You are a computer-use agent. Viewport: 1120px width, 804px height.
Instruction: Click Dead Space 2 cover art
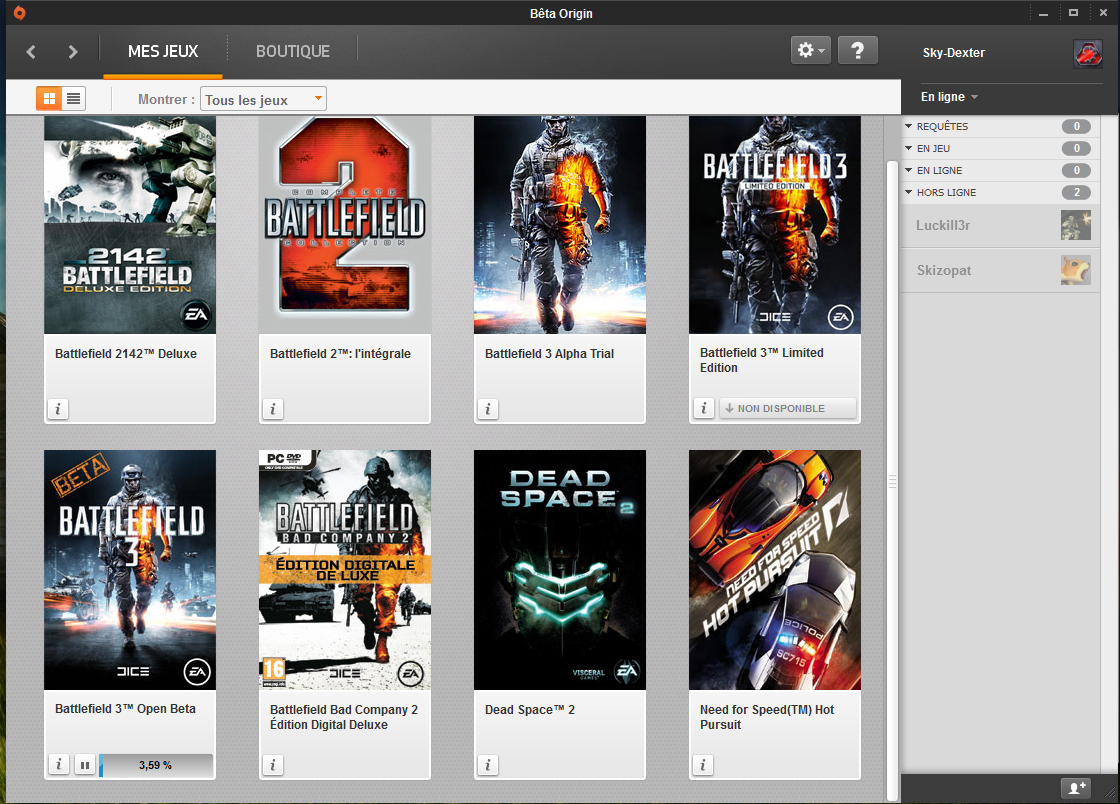[x=560, y=570]
